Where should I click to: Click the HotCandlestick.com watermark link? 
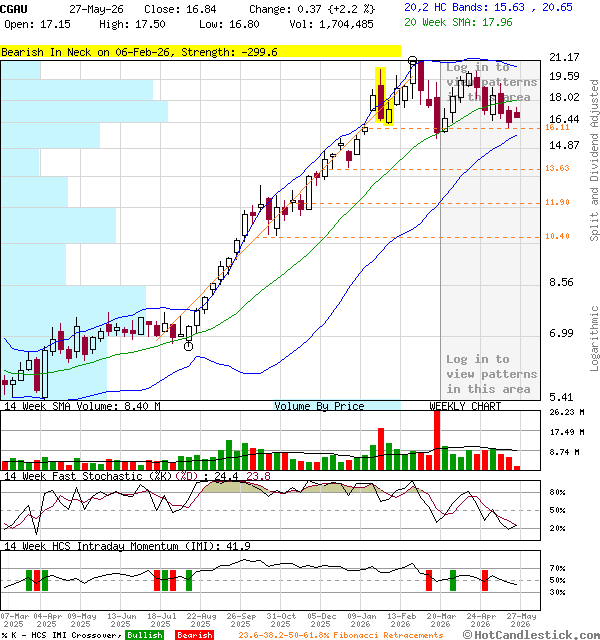point(531,635)
